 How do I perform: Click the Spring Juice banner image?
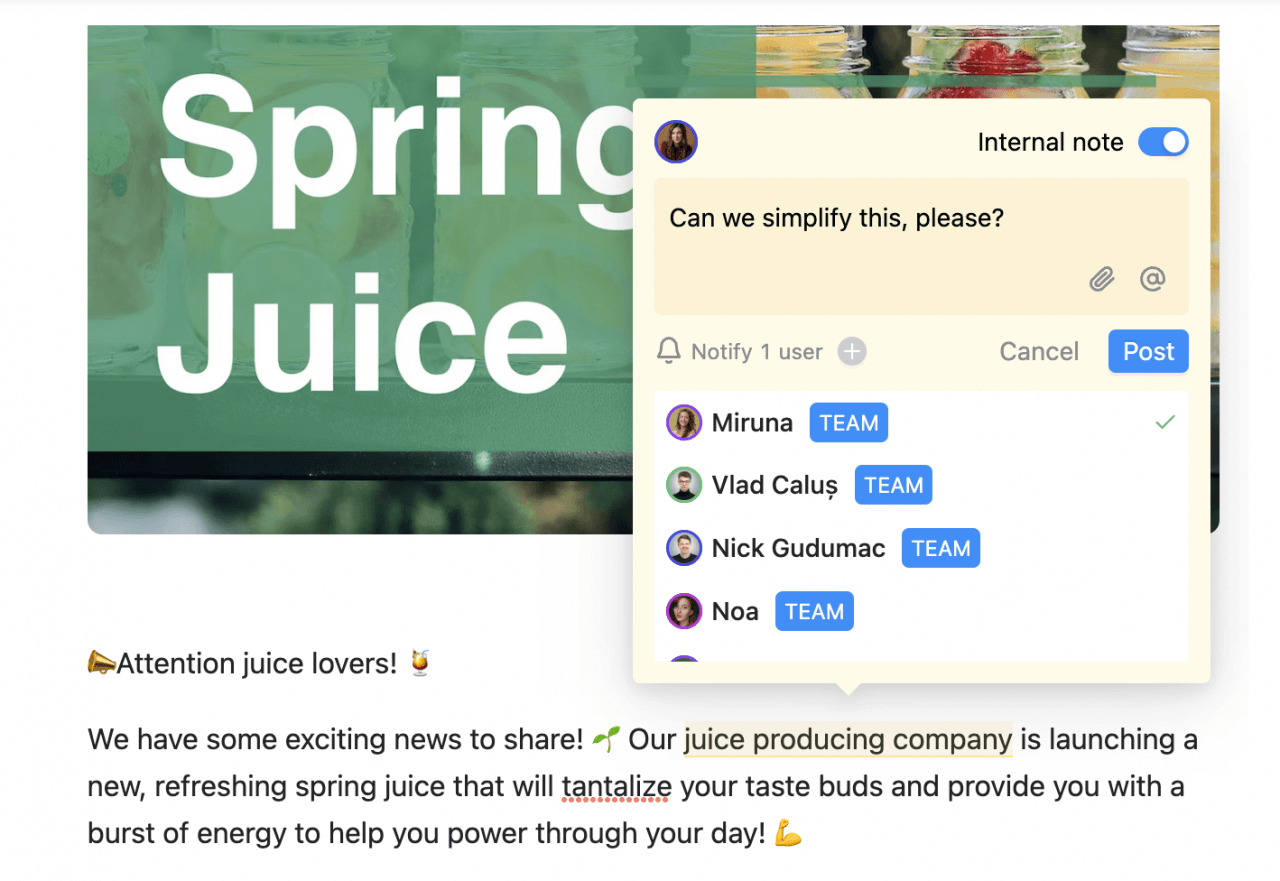tap(360, 280)
